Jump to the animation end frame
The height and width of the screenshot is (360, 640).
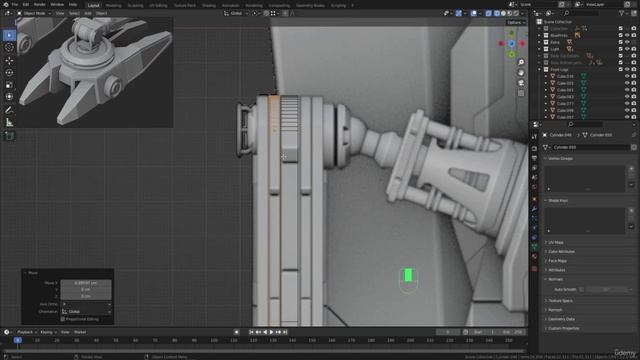coord(285,332)
